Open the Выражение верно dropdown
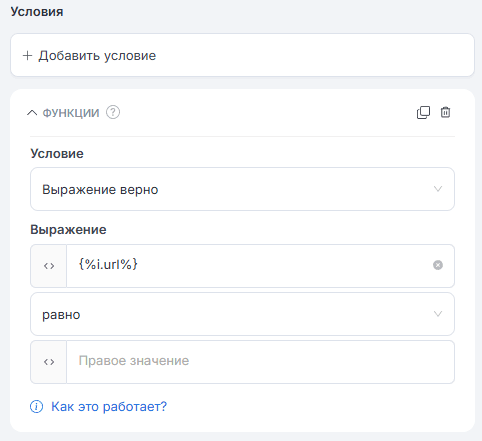This screenshot has height=441, width=482. pos(242,189)
